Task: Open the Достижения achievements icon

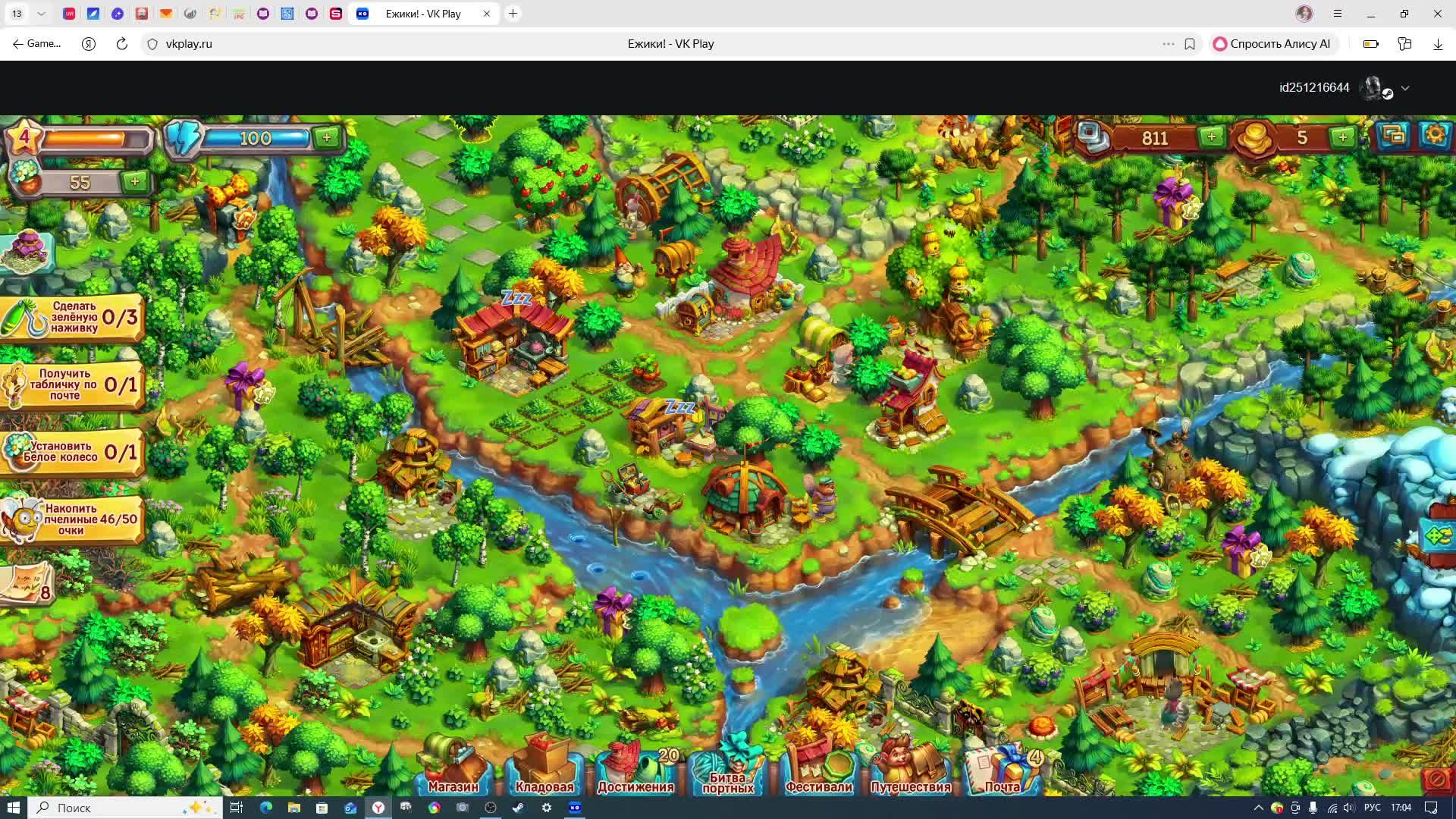Action: click(x=635, y=767)
